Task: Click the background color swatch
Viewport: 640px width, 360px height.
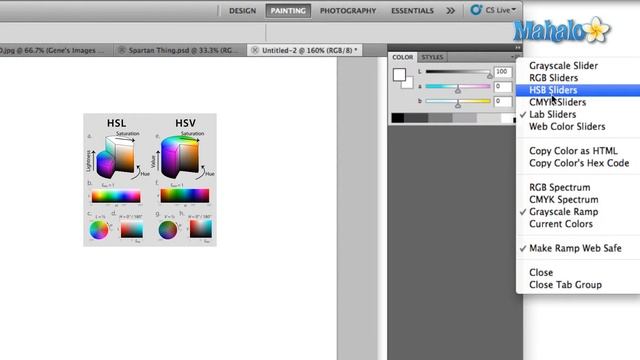Action: [x=408, y=84]
